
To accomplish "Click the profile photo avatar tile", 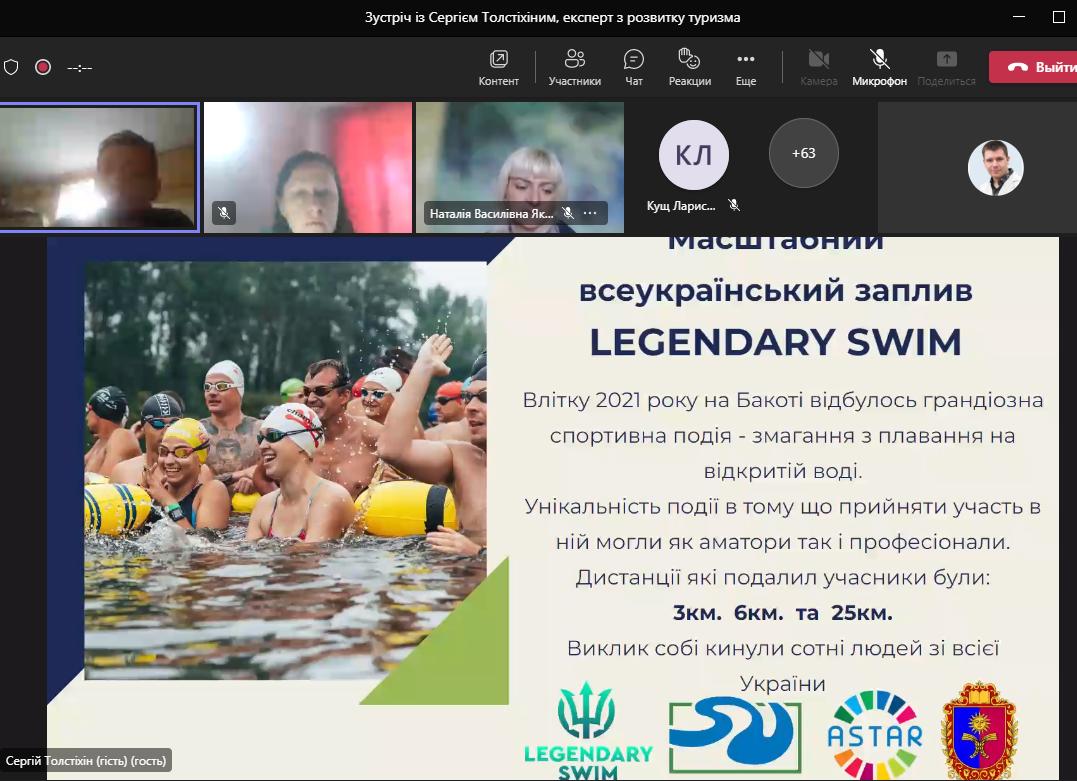I will [x=995, y=167].
